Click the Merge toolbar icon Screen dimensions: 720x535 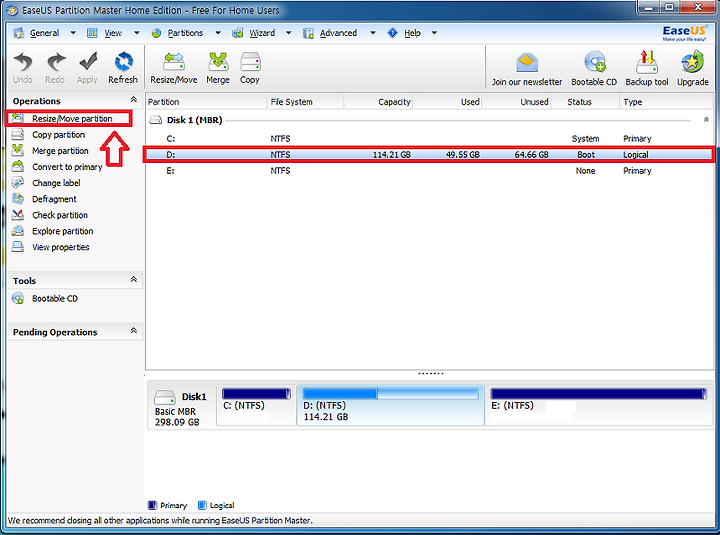coord(218,68)
